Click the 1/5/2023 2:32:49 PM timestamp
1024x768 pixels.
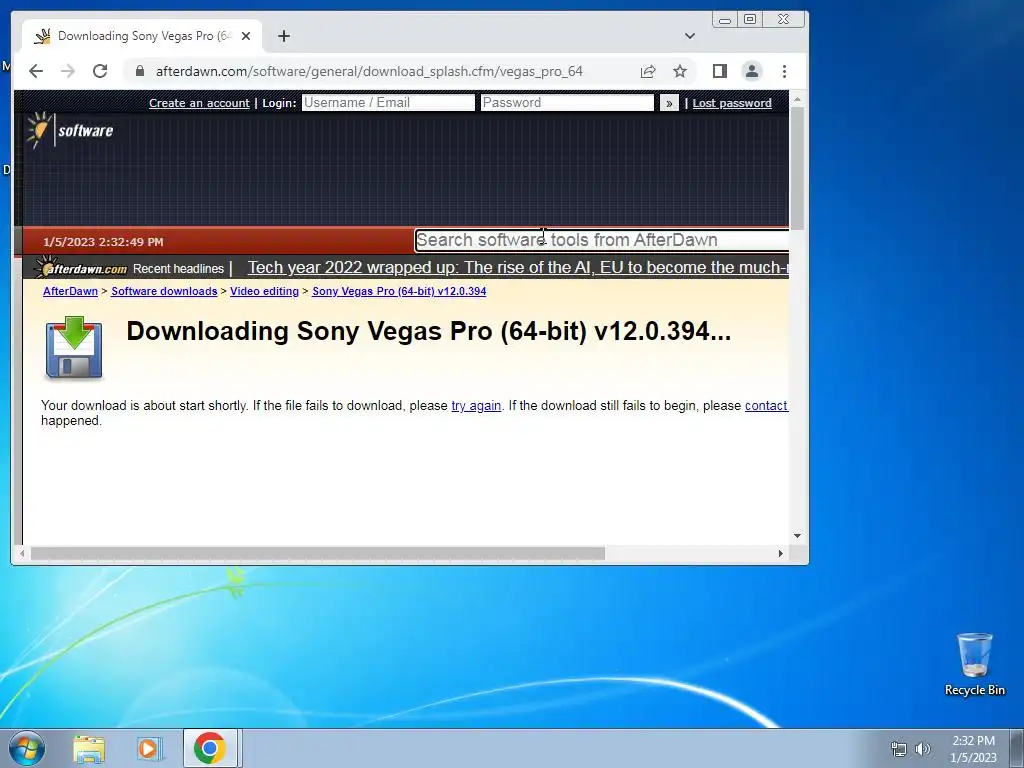103,242
